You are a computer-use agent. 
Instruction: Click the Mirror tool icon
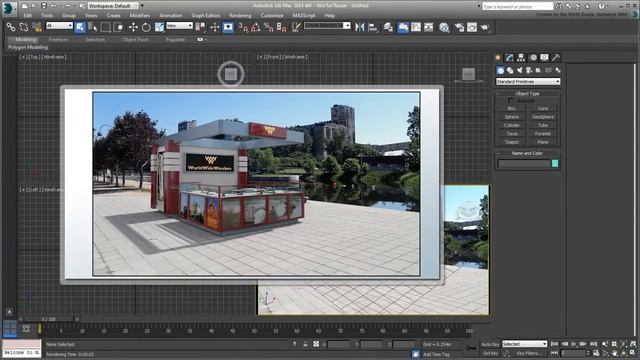[360, 27]
